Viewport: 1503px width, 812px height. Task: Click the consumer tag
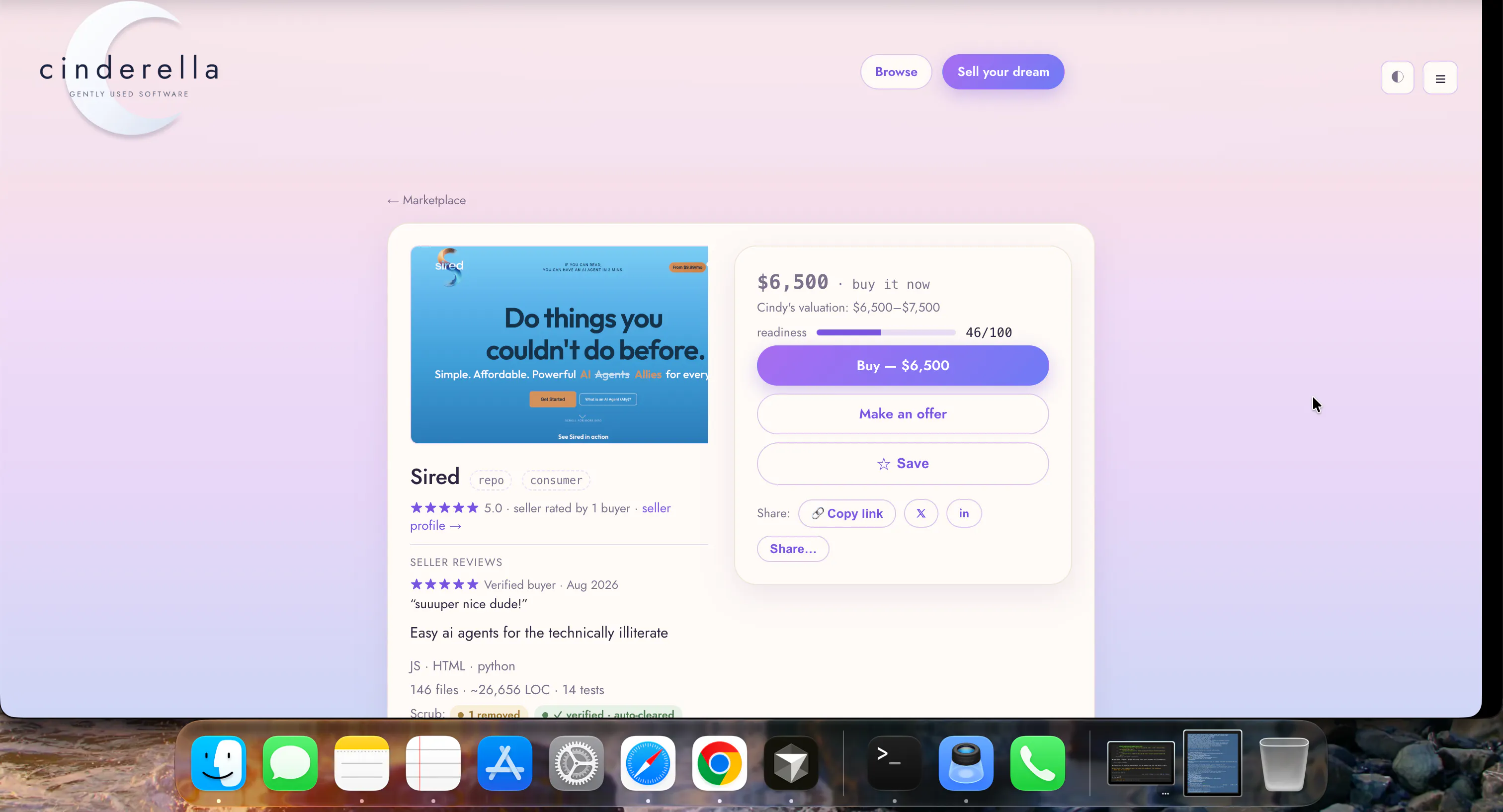pos(556,480)
